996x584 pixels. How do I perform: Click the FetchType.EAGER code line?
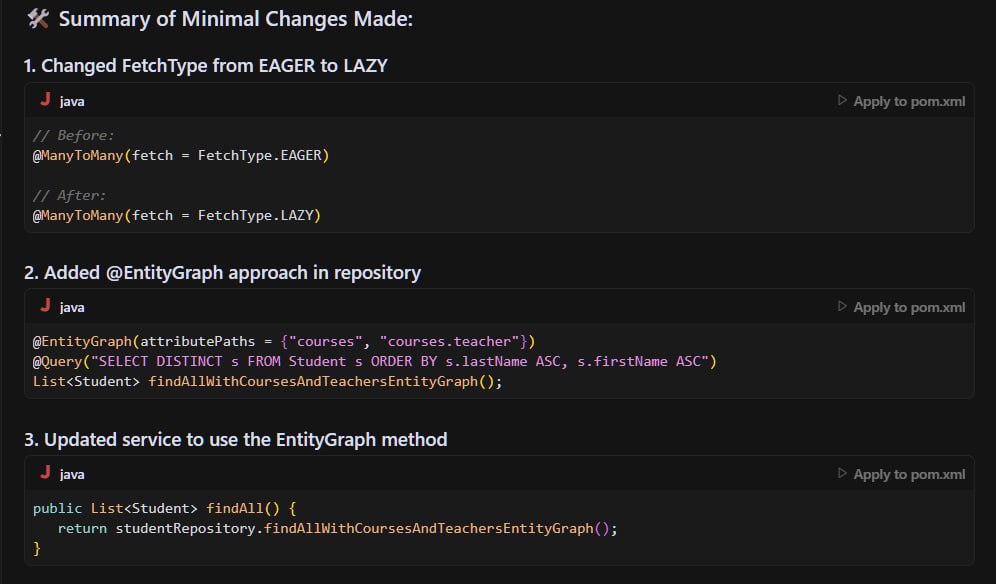[181, 155]
